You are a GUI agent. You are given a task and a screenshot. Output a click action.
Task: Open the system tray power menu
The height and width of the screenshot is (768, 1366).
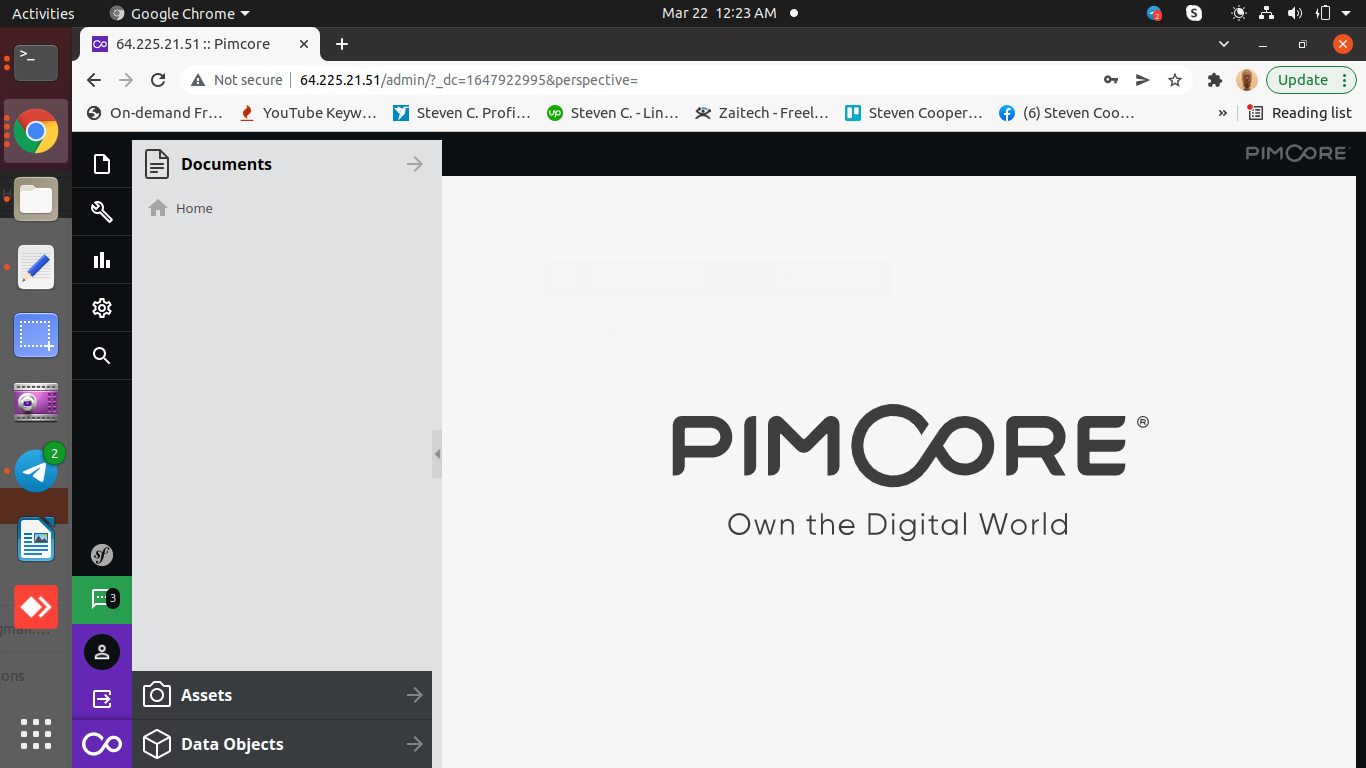point(1346,13)
